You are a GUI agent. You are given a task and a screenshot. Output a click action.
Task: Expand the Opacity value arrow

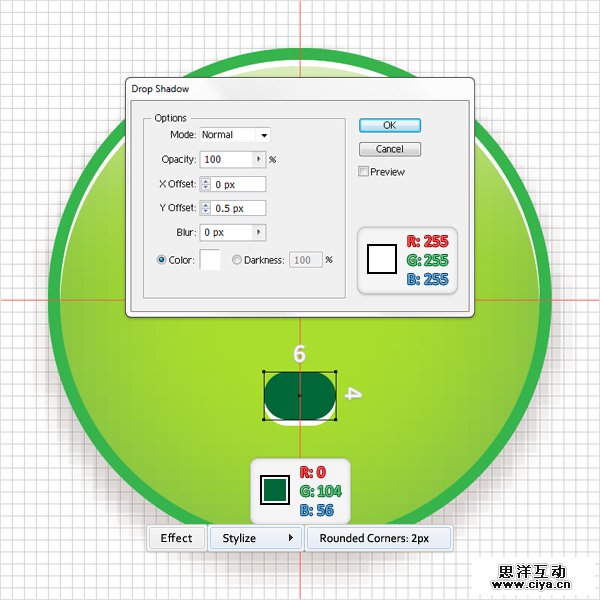(x=259, y=159)
